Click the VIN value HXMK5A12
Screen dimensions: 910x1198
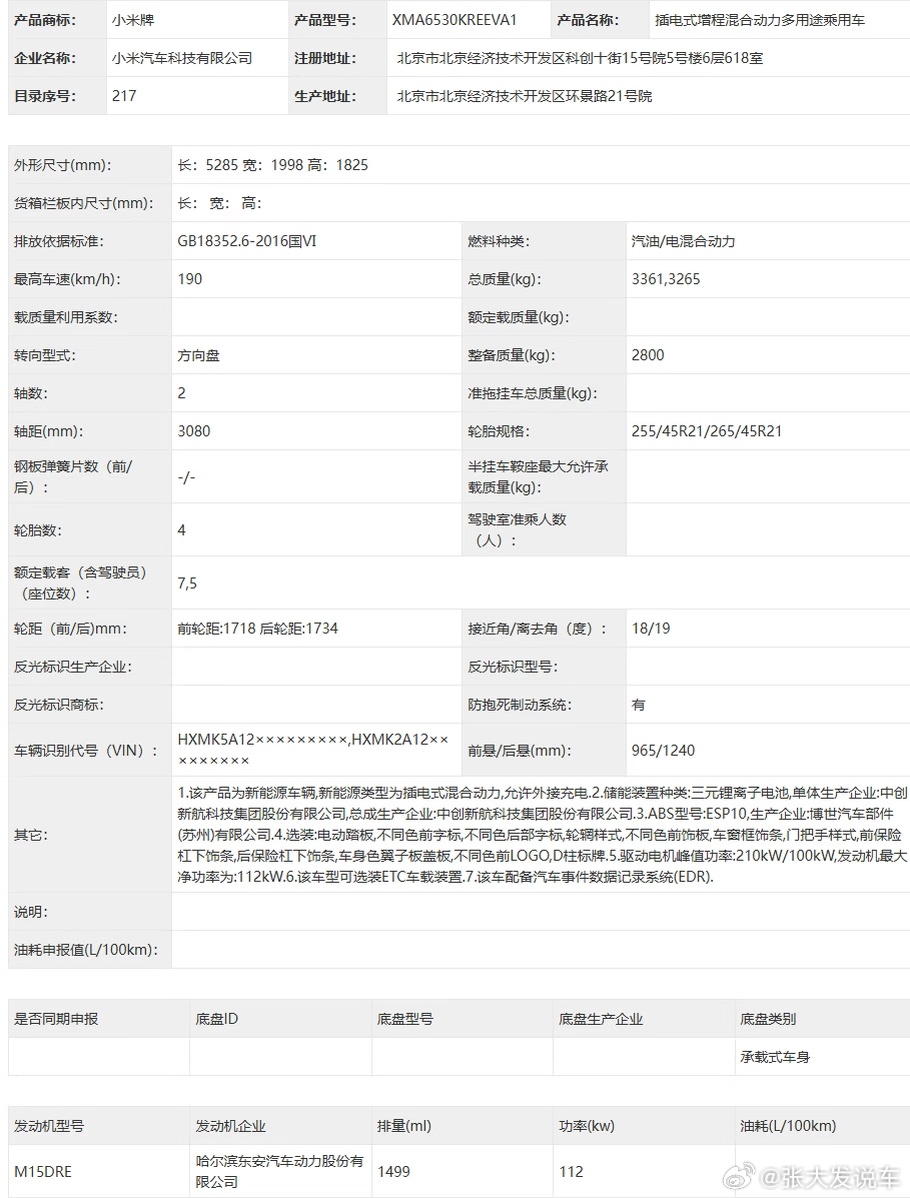click(x=313, y=750)
